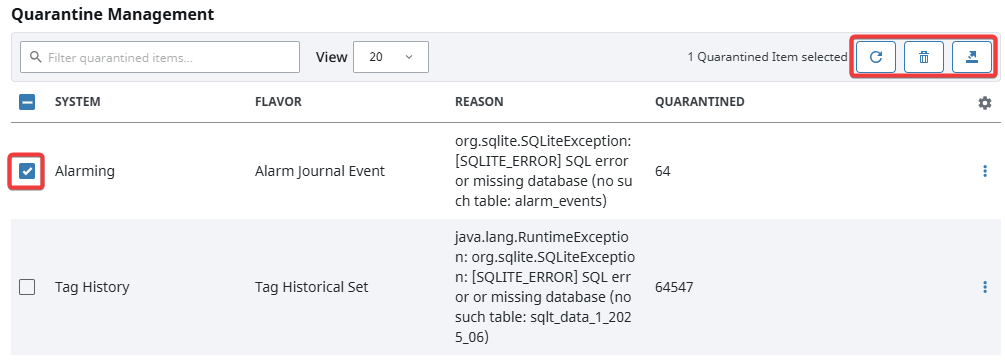Click the export quarantined items icon
The width and height of the screenshot is (1005, 361).
(x=972, y=57)
